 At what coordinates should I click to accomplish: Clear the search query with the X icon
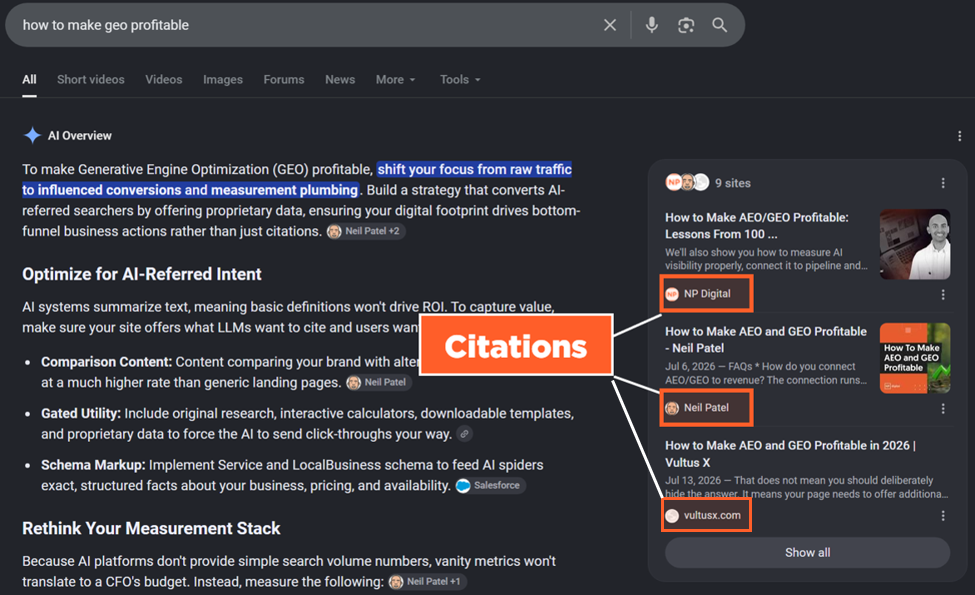610,25
